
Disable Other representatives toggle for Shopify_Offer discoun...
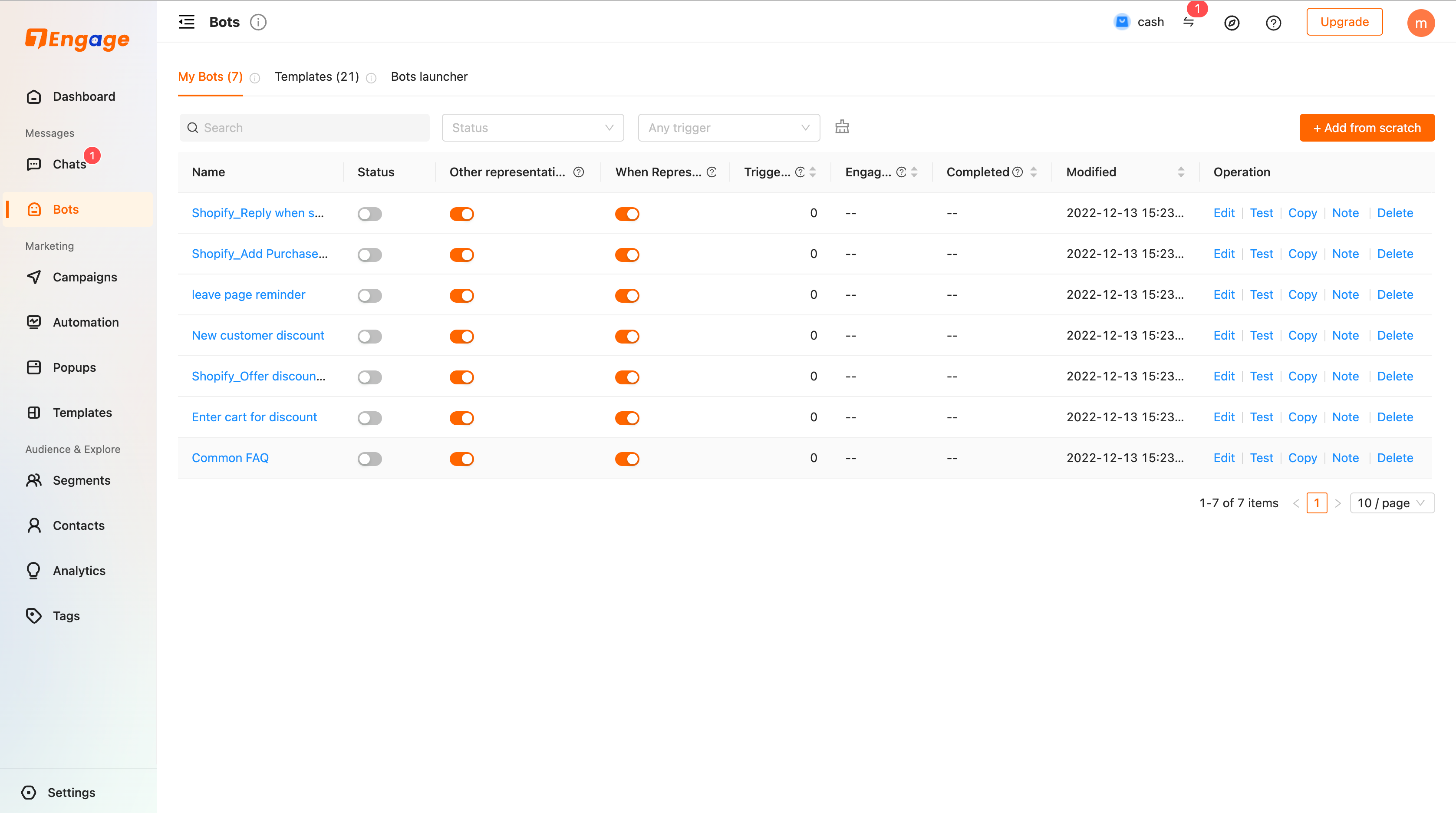(x=461, y=377)
